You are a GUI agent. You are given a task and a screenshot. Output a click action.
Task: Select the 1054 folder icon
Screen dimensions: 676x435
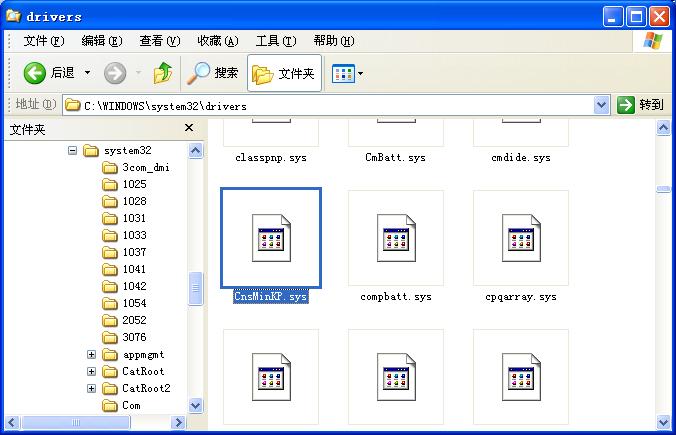(x=110, y=304)
